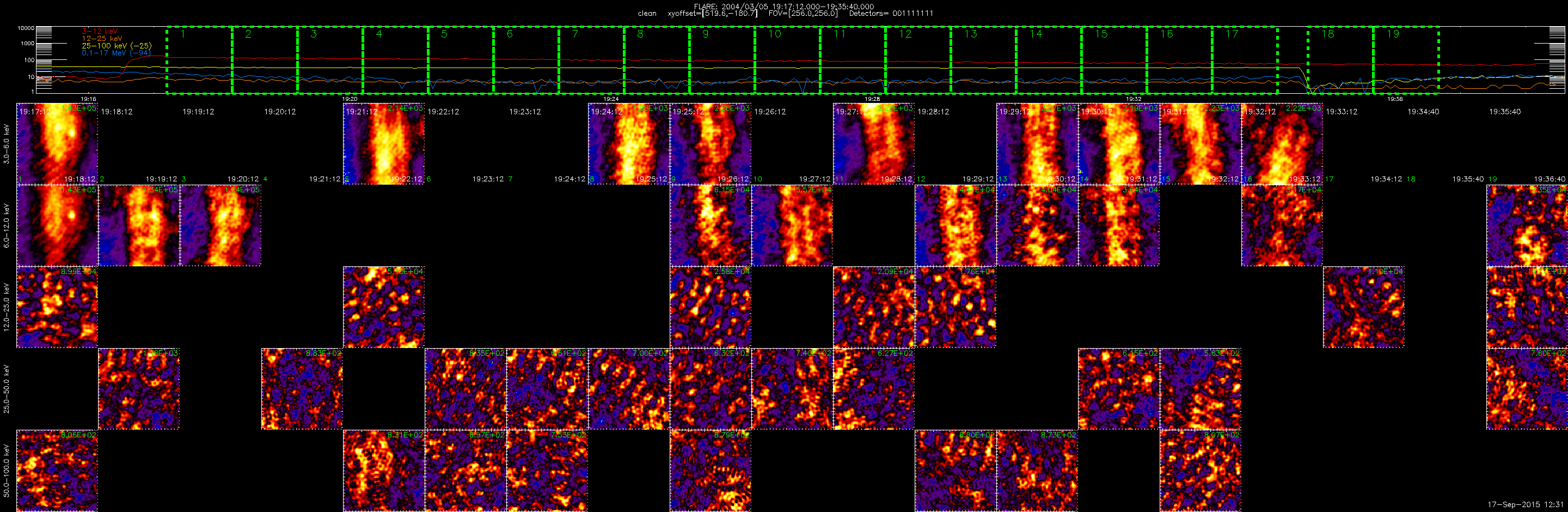Click the 19:24 time axis tick label
This screenshot has height=512, width=1568.
pos(610,99)
